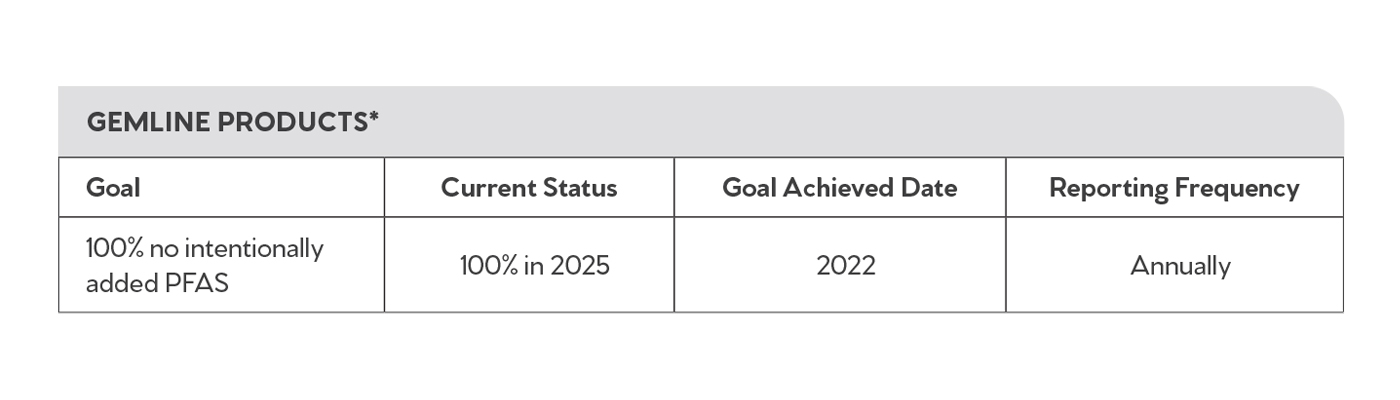The height and width of the screenshot is (400, 1400).
Task: Select the '100% no' text in goal cell
Action: point(130,248)
